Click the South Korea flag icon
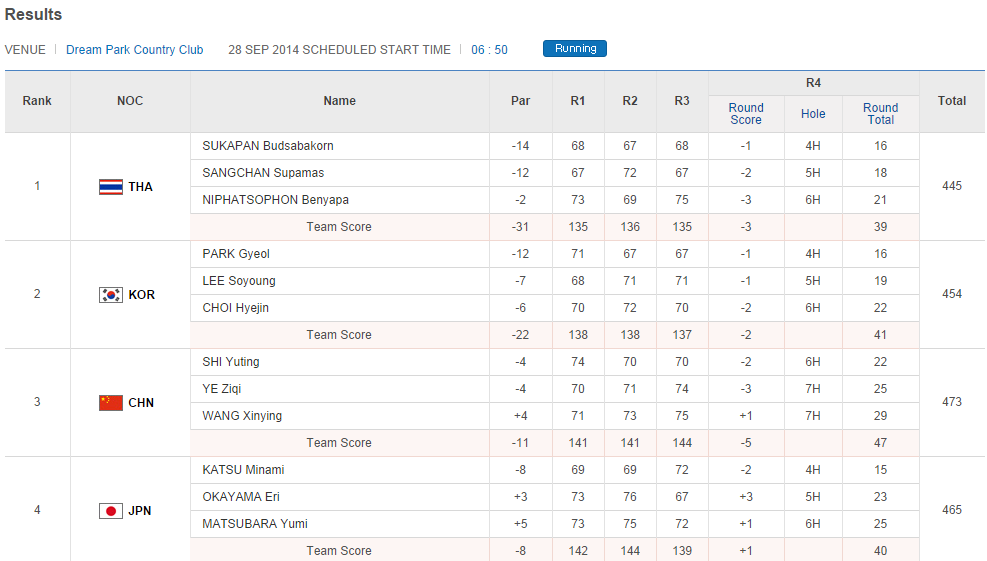987x561 pixels. coord(111,295)
